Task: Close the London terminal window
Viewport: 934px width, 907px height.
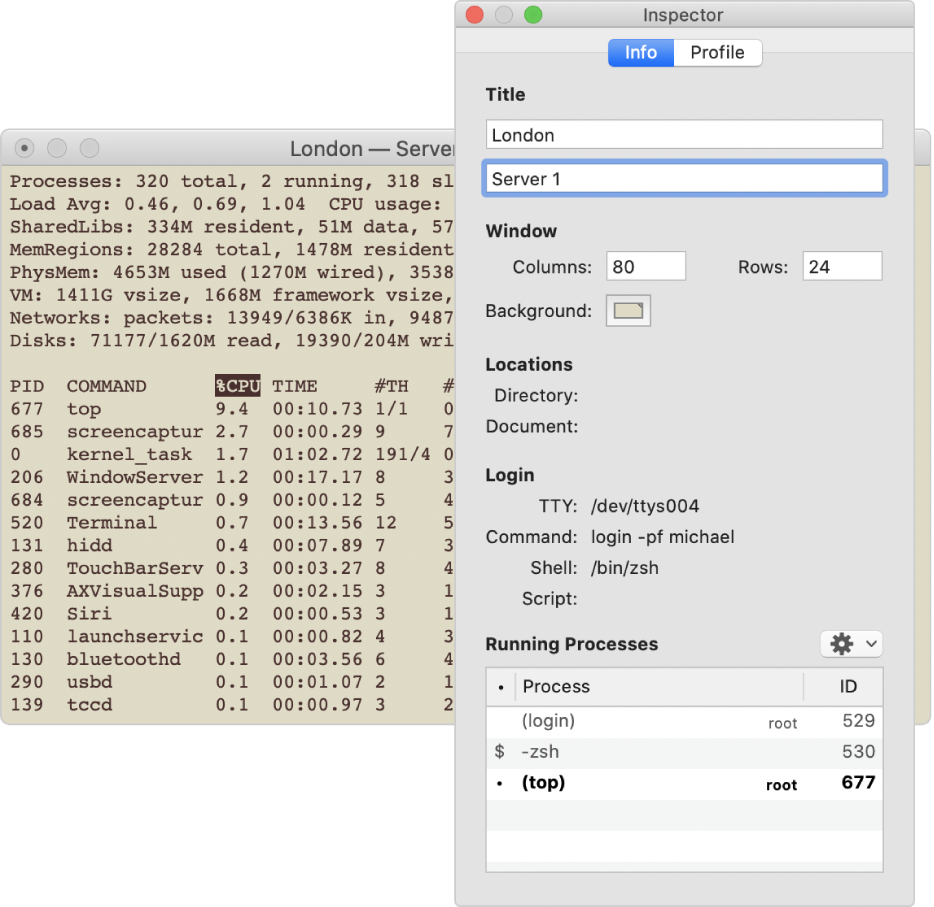Action: [24, 148]
